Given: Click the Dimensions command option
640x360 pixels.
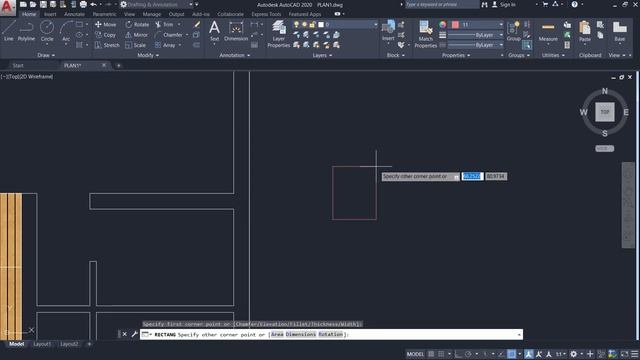Looking at the screenshot, I should (x=301, y=334).
